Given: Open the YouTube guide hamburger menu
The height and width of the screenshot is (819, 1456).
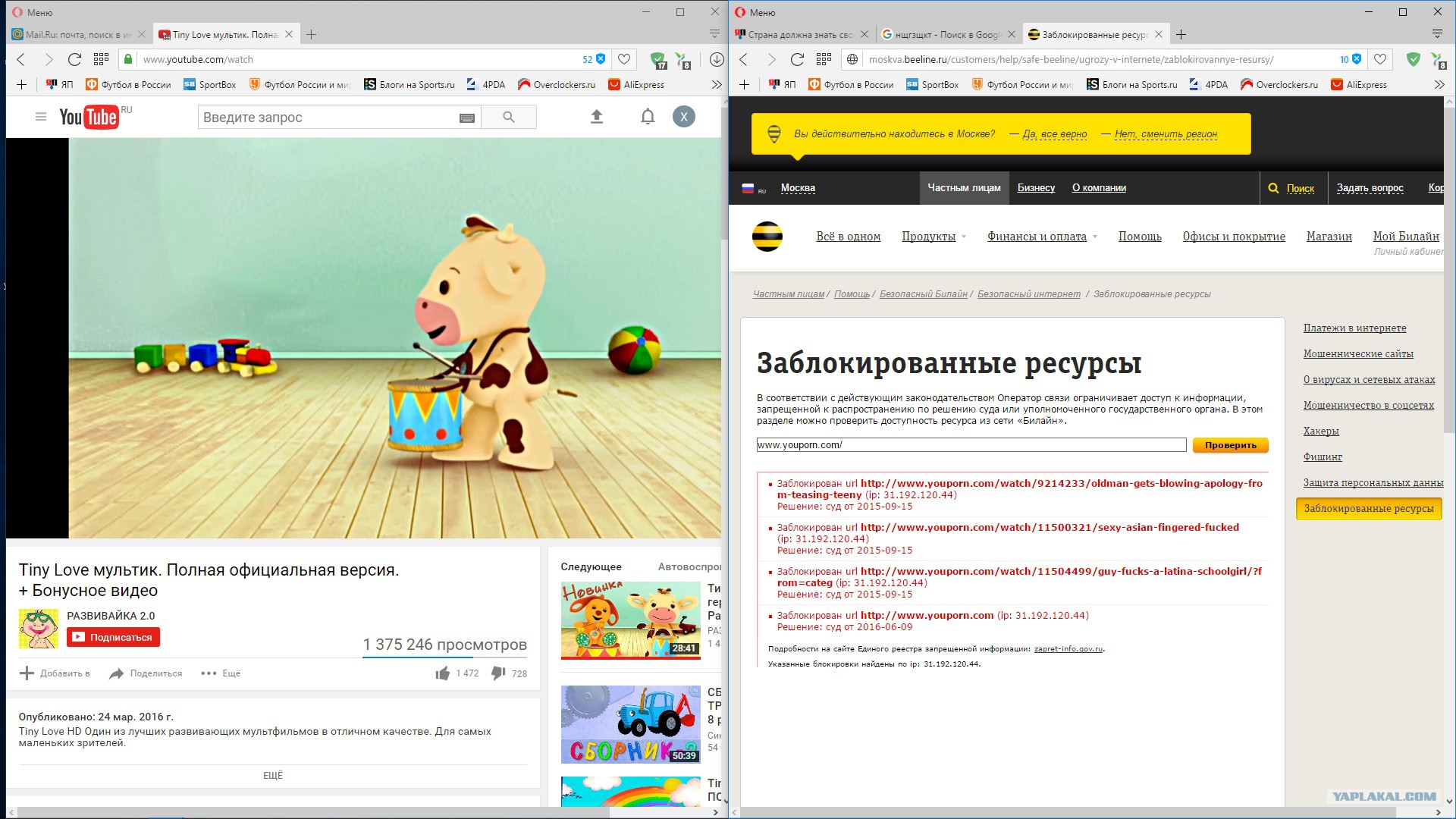Looking at the screenshot, I should point(41,117).
